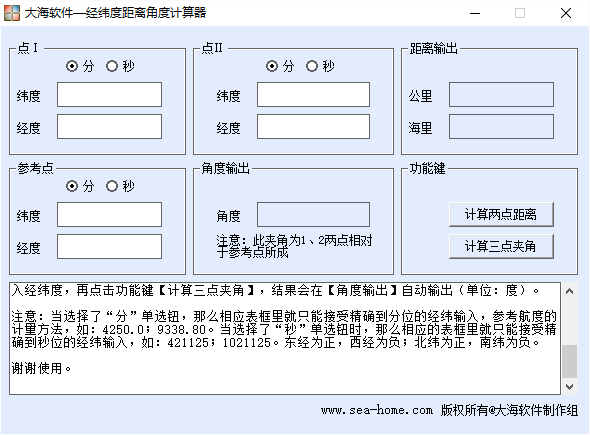Viewport: 590px width, 435px height.
Task: Minimize the calculator window
Action: click(475, 13)
